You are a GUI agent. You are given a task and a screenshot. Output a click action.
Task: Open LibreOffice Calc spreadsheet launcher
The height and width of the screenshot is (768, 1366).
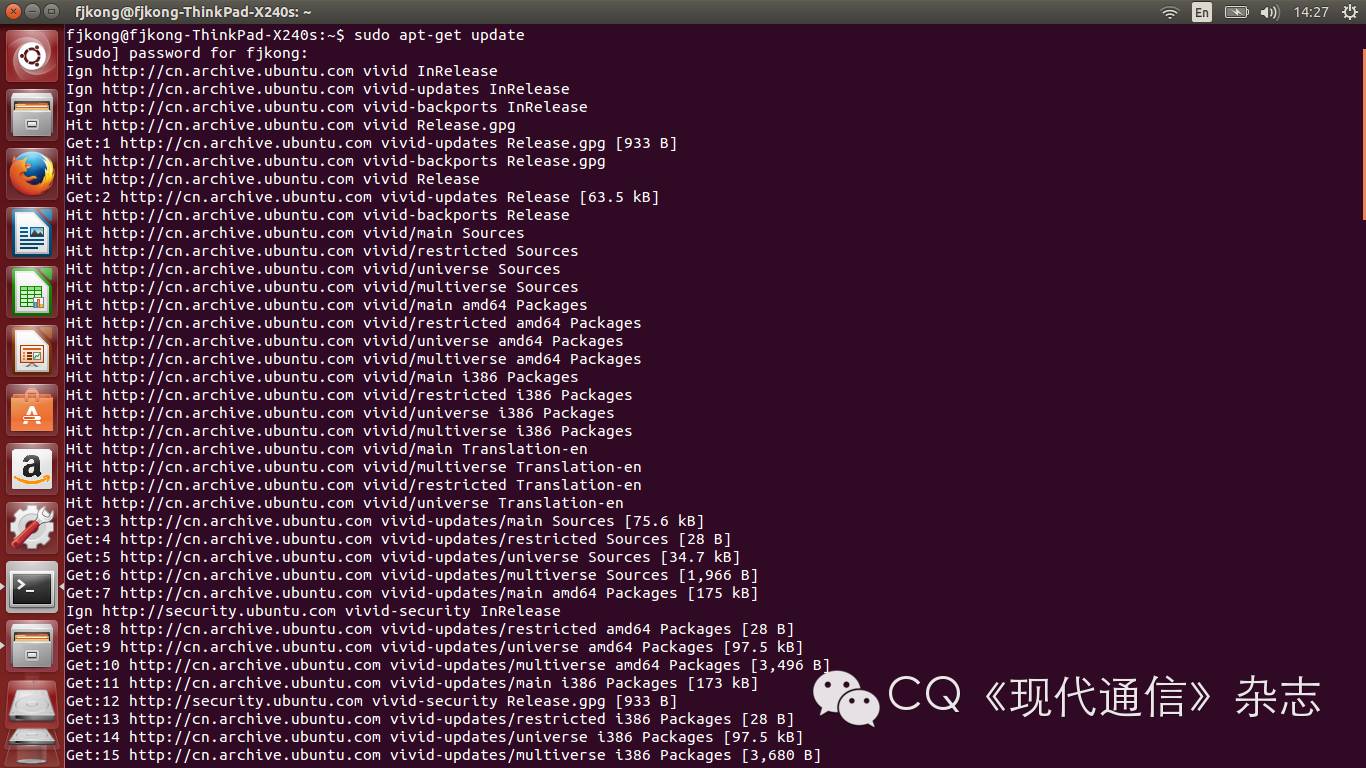(32, 292)
